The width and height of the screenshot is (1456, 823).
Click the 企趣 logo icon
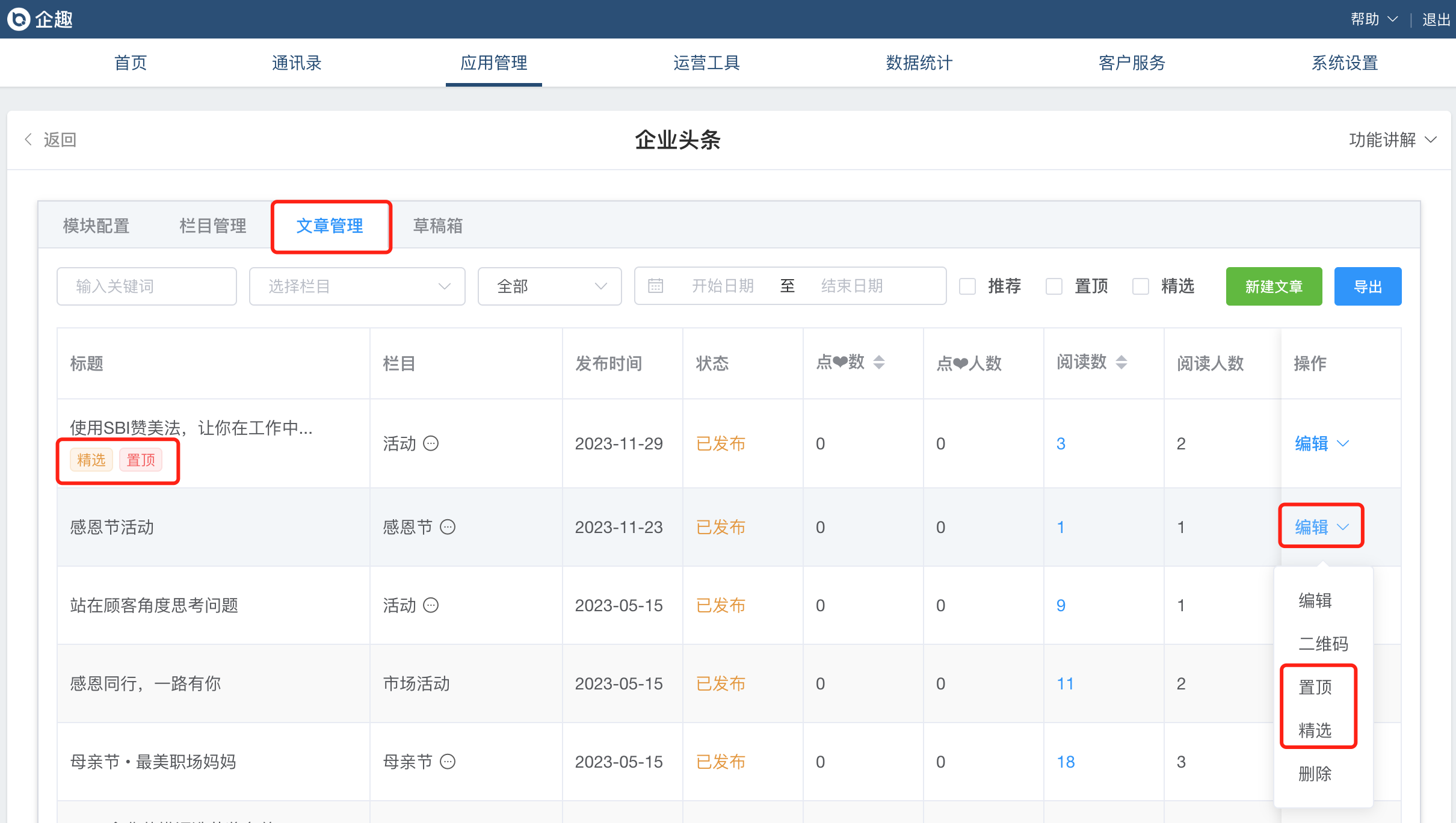point(18,19)
